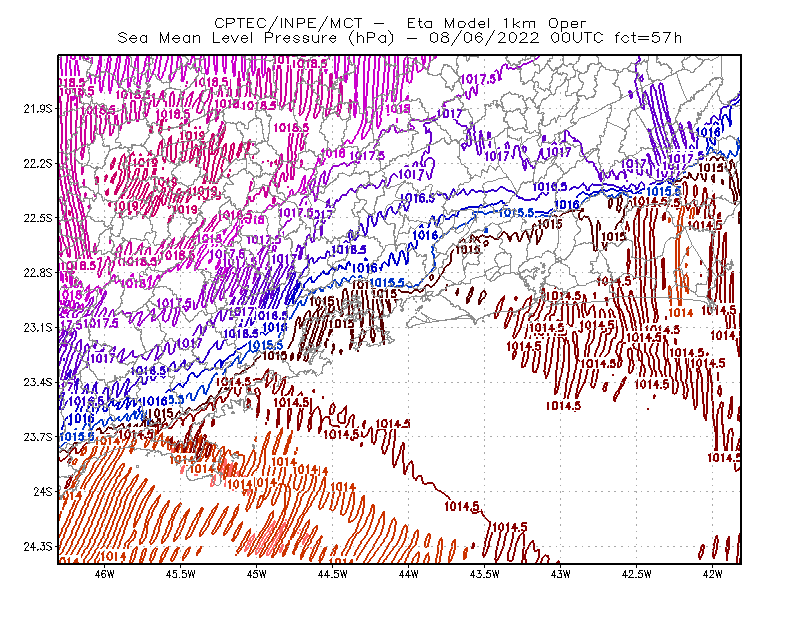The height and width of the screenshot is (618, 800).
Task: Click the chart title 'Eta Model 1km Oper'
Action: tap(496, 23)
